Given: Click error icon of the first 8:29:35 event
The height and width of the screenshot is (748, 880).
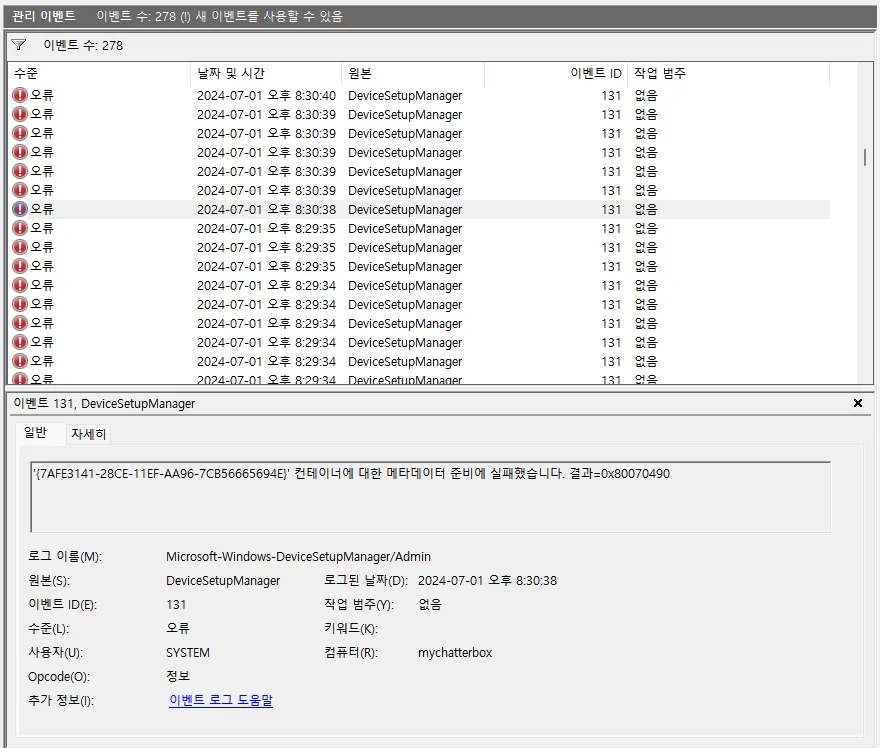Looking at the screenshot, I should (20, 229).
